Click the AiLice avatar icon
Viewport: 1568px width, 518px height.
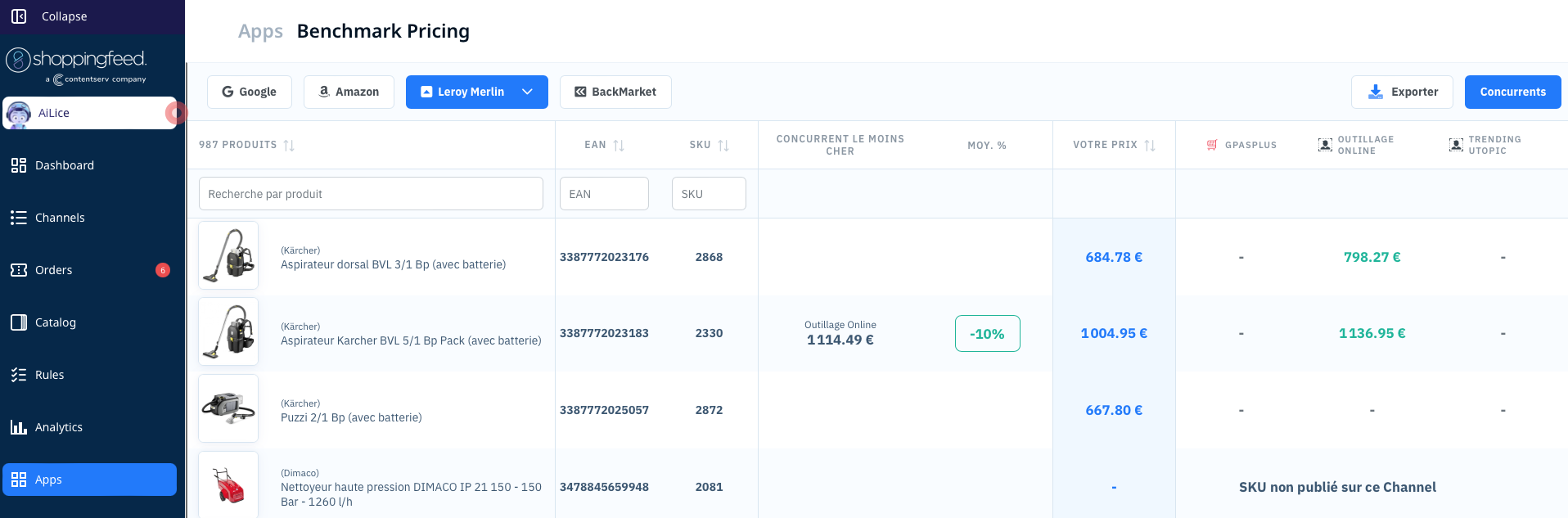(19, 114)
